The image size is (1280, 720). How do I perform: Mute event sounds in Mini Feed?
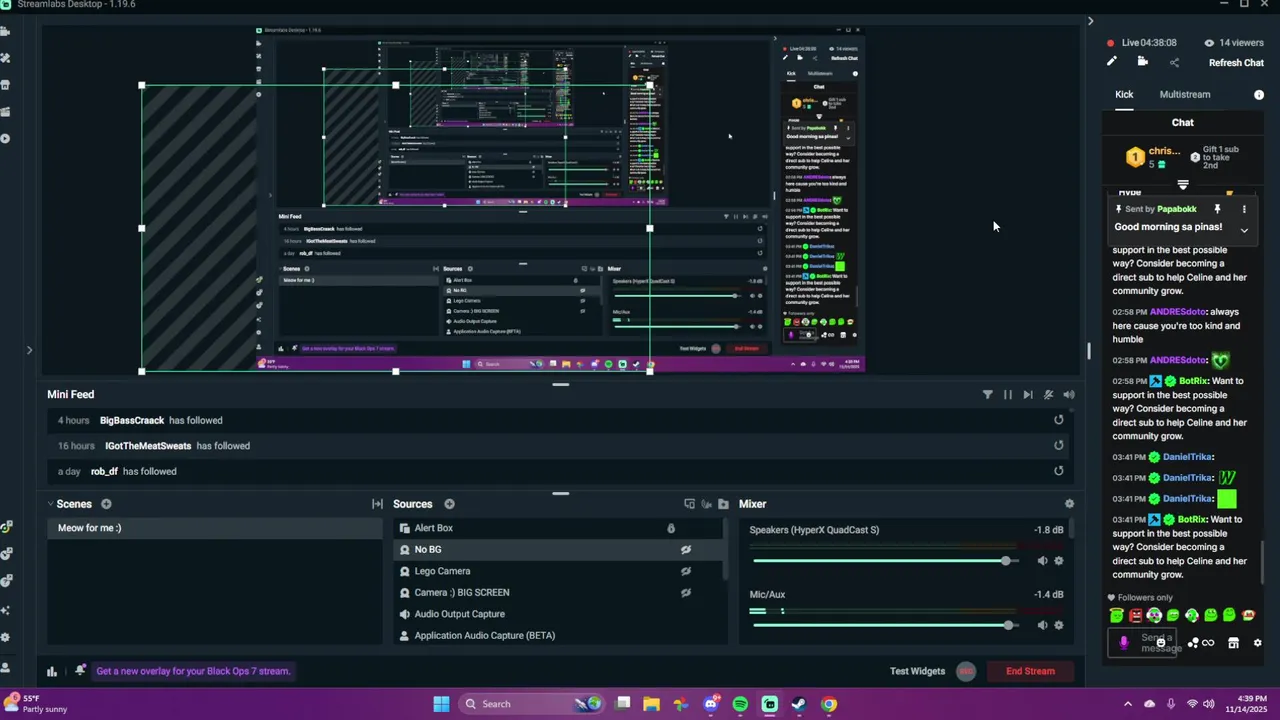click(x=1069, y=395)
